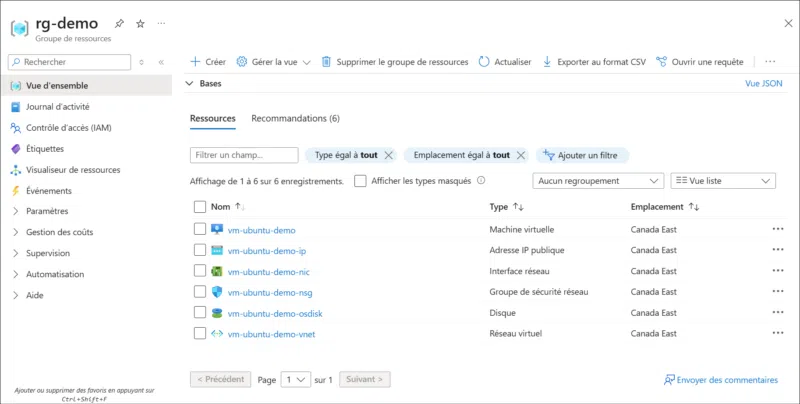This screenshot has width=800, height=404.
Task: Focus the Rechercher sidebar search box
Action: (x=69, y=62)
